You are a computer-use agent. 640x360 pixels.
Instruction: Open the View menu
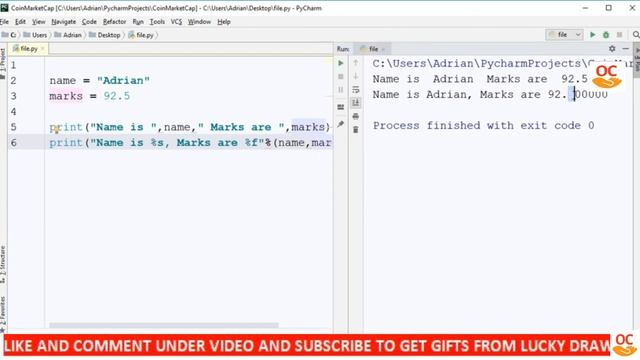38,22
